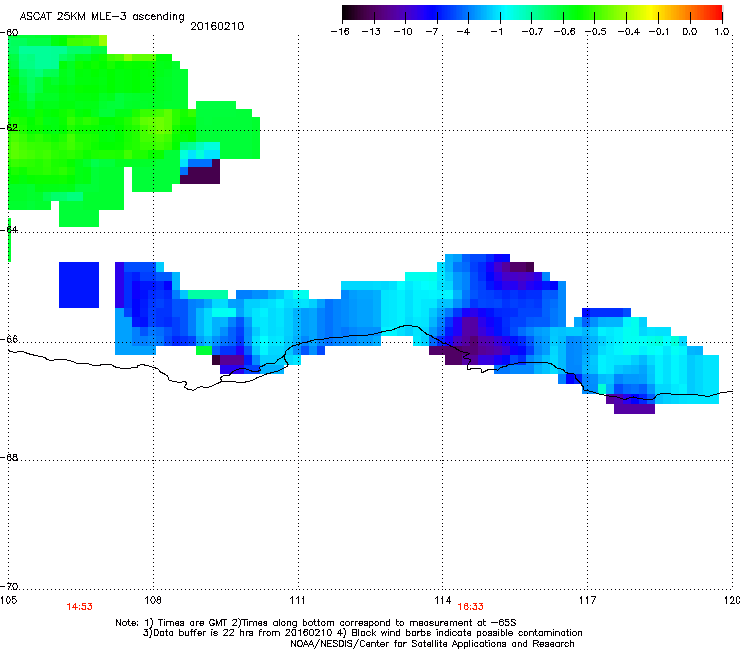Click the 117 longitude label
This screenshot has height=650, width=740.
coord(587,600)
